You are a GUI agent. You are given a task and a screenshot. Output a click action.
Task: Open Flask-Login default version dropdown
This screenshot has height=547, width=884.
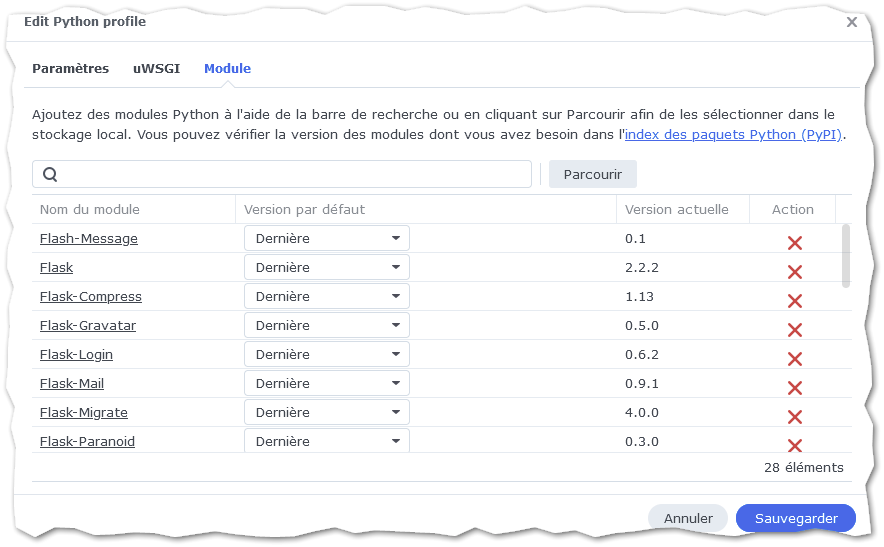[x=326, y=355]
